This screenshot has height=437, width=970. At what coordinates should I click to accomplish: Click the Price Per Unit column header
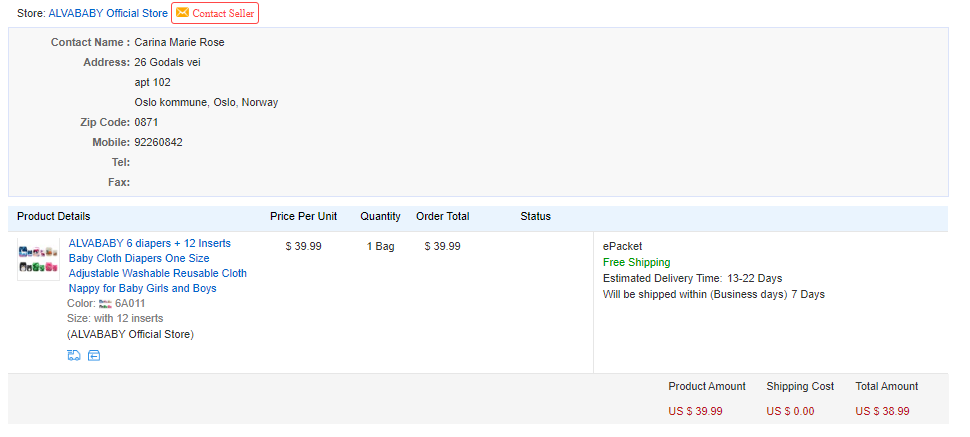point(304,216)
